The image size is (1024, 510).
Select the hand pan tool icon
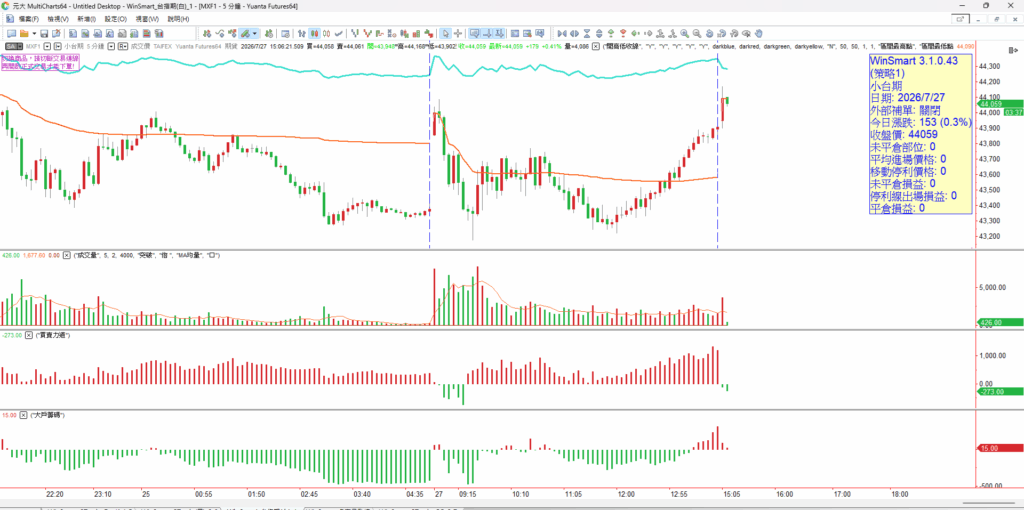759,33
